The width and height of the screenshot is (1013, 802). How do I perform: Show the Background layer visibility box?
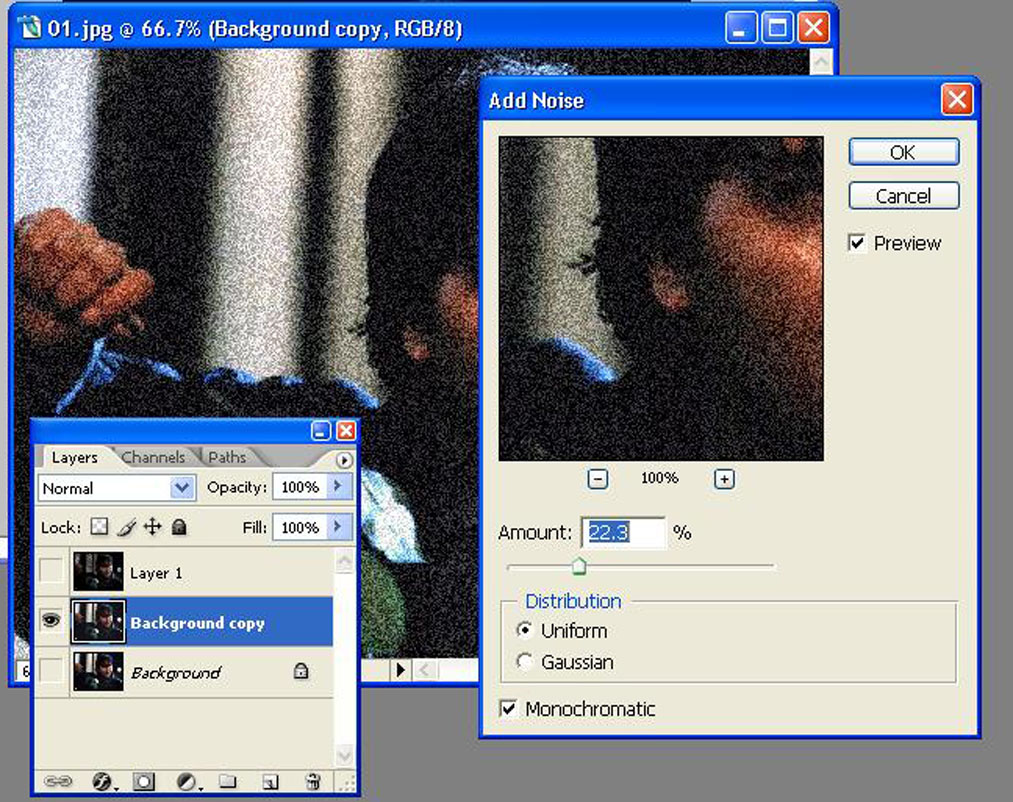tap(51, 671)
